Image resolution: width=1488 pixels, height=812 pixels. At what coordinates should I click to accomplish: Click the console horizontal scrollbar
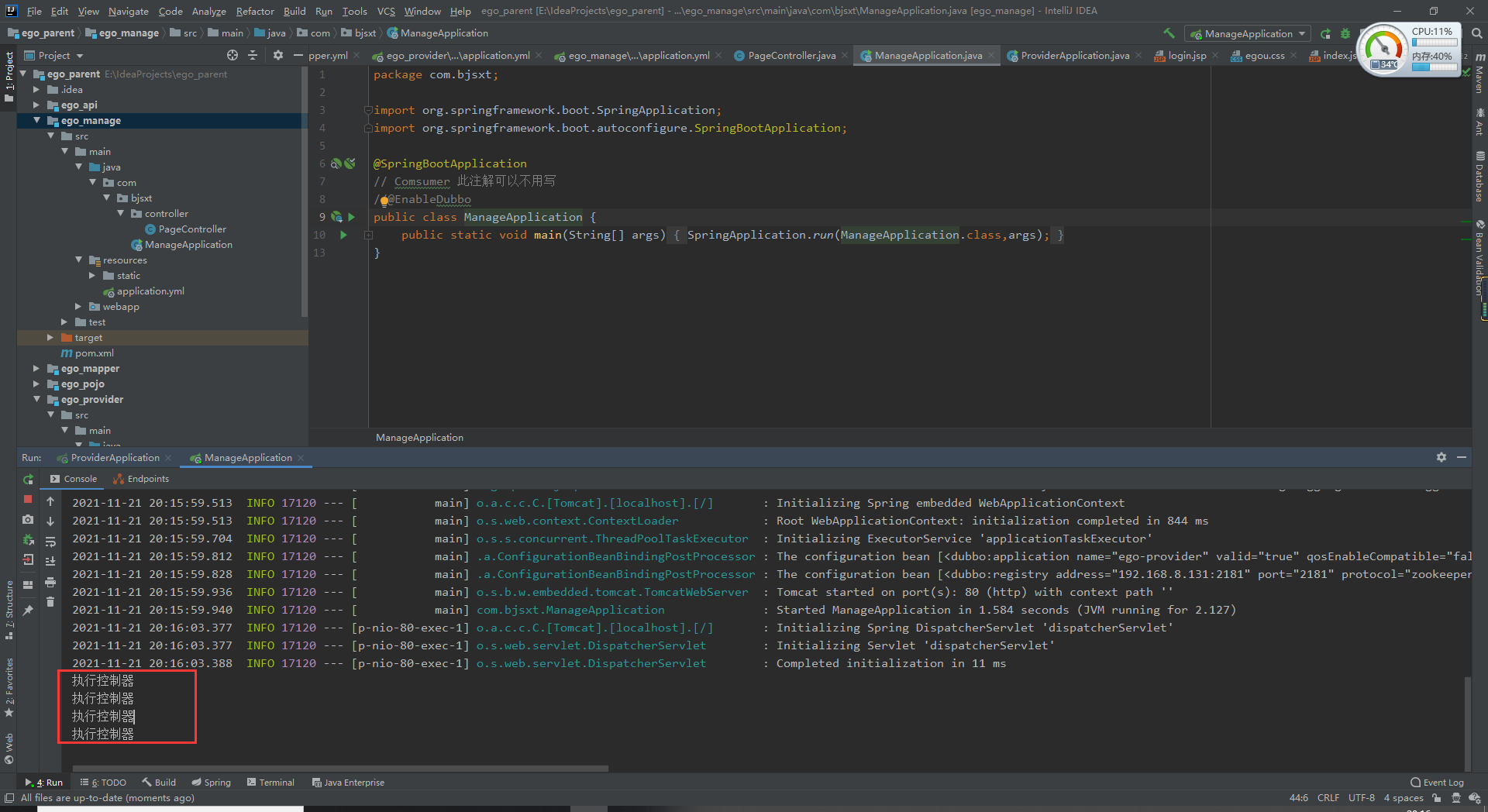click(x=341, y=769)
